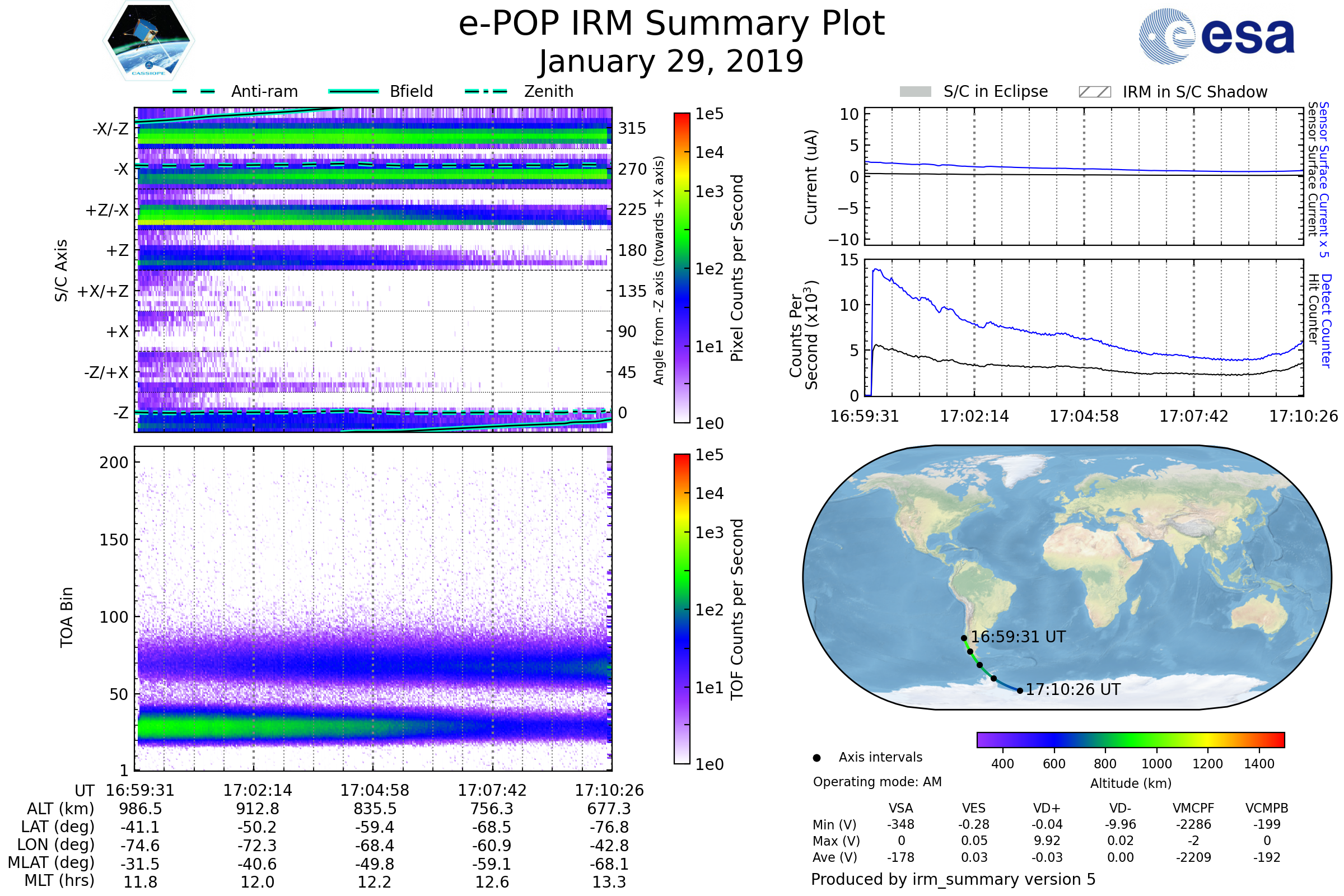Viewport: 1344px width, 896px height.
Task: Click the 16:59:31 UT start point on map
Action: pyautogui.click(x=964, y=638)
